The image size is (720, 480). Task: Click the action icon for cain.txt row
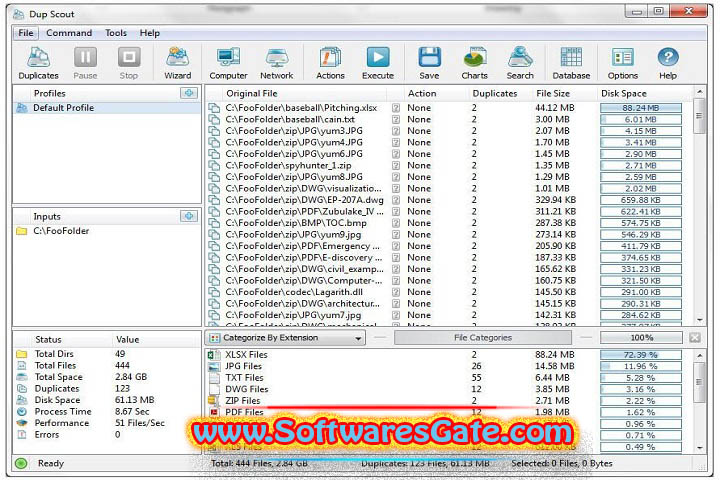click(396, 119)
